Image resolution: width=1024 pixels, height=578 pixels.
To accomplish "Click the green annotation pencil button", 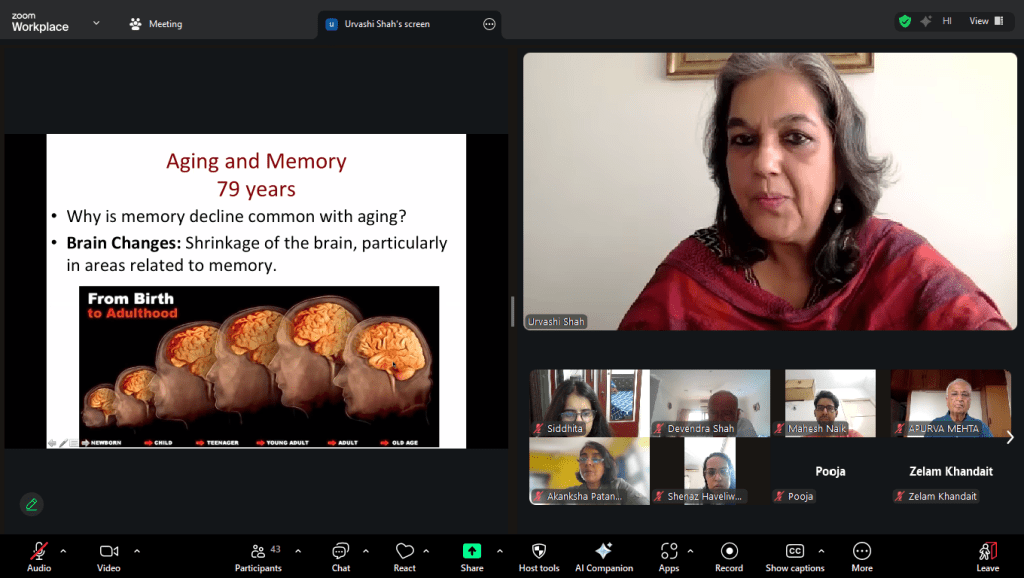I will point(32,504).
